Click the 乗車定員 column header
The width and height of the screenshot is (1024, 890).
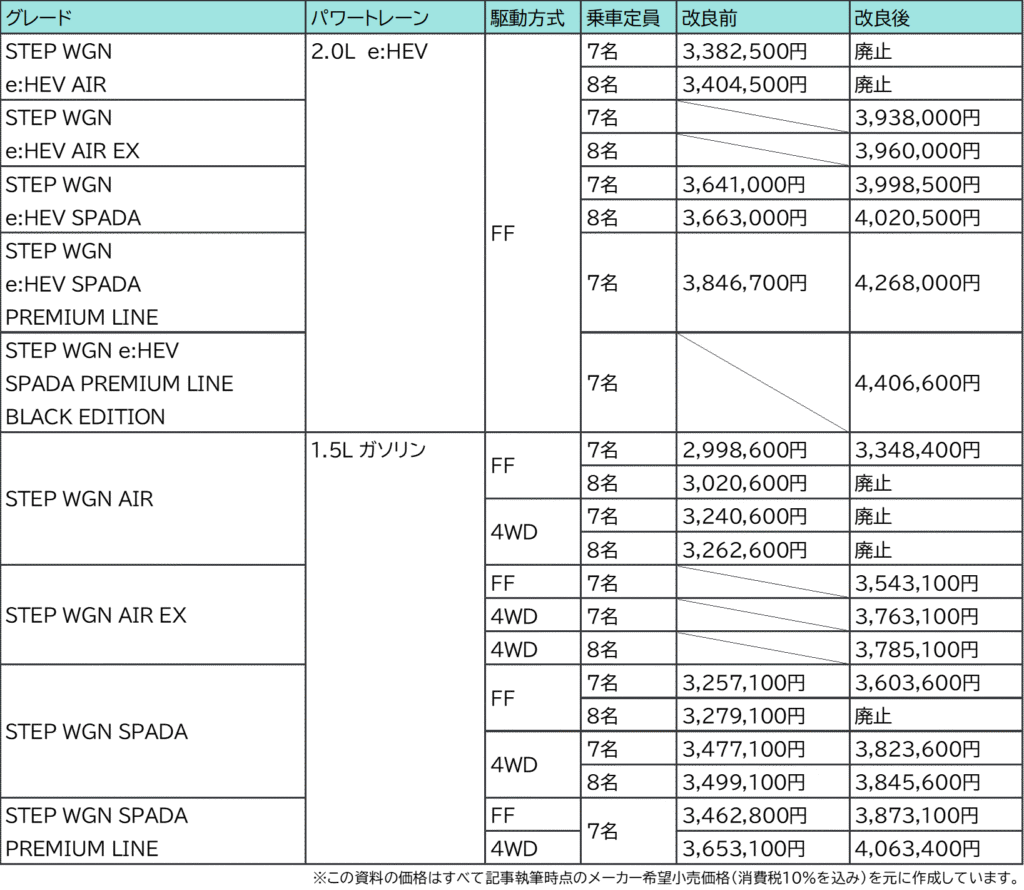pos(628,18)
